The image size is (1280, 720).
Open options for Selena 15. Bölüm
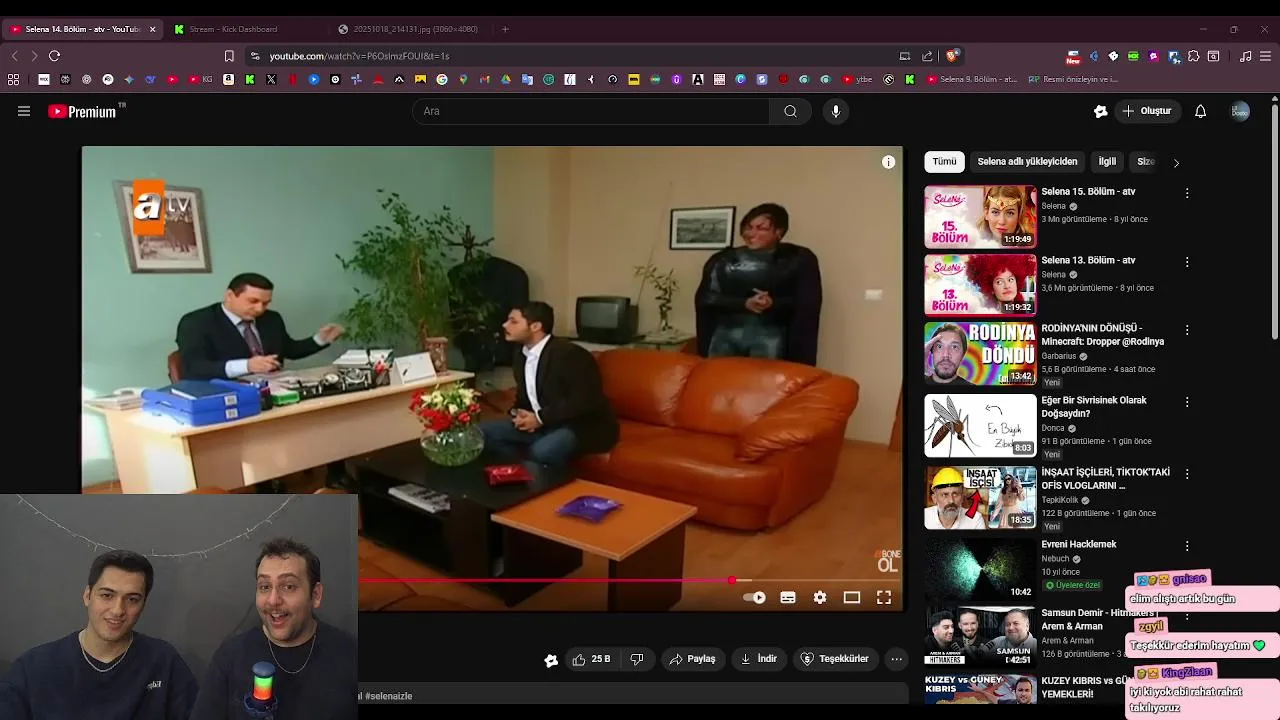click(1187, 193)
